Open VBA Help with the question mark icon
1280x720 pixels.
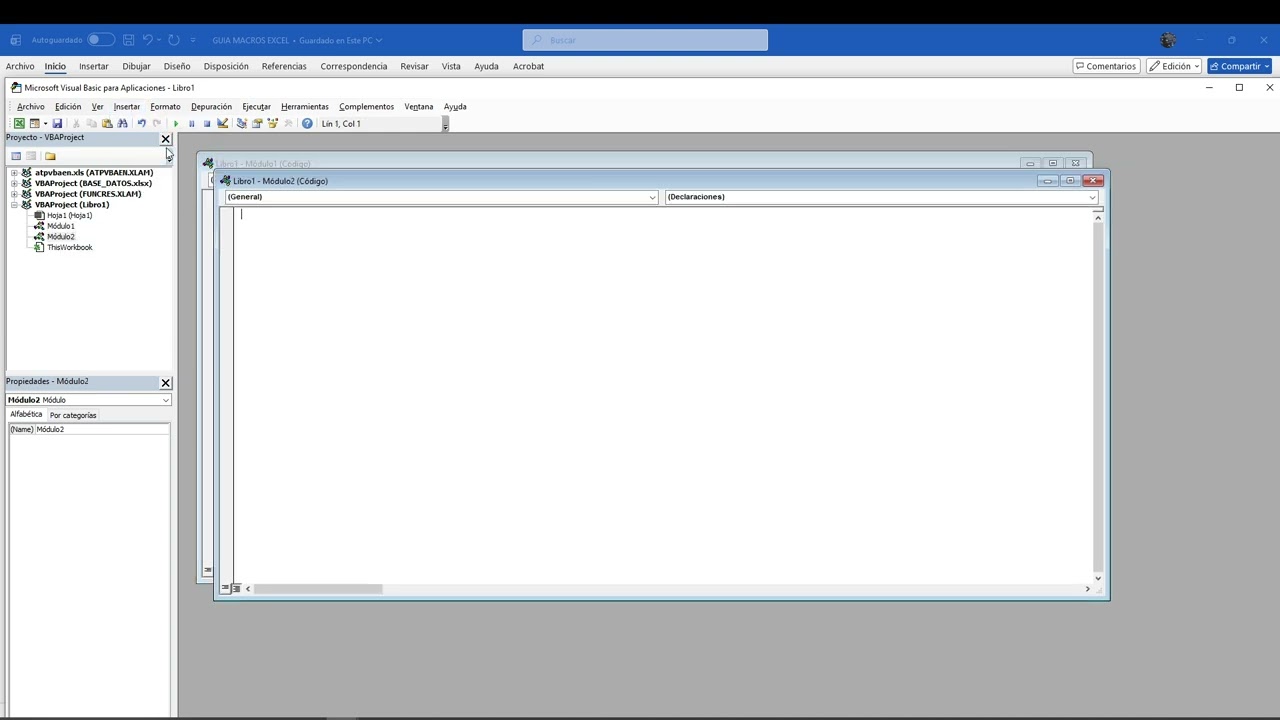pyautogui.click(x=307, y=123)
